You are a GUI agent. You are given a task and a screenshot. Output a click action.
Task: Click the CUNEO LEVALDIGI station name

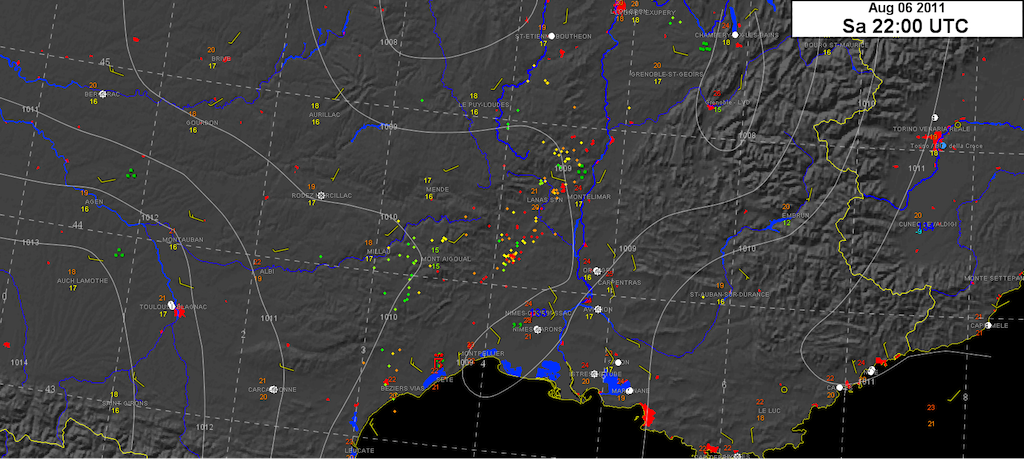click(927, 223)
